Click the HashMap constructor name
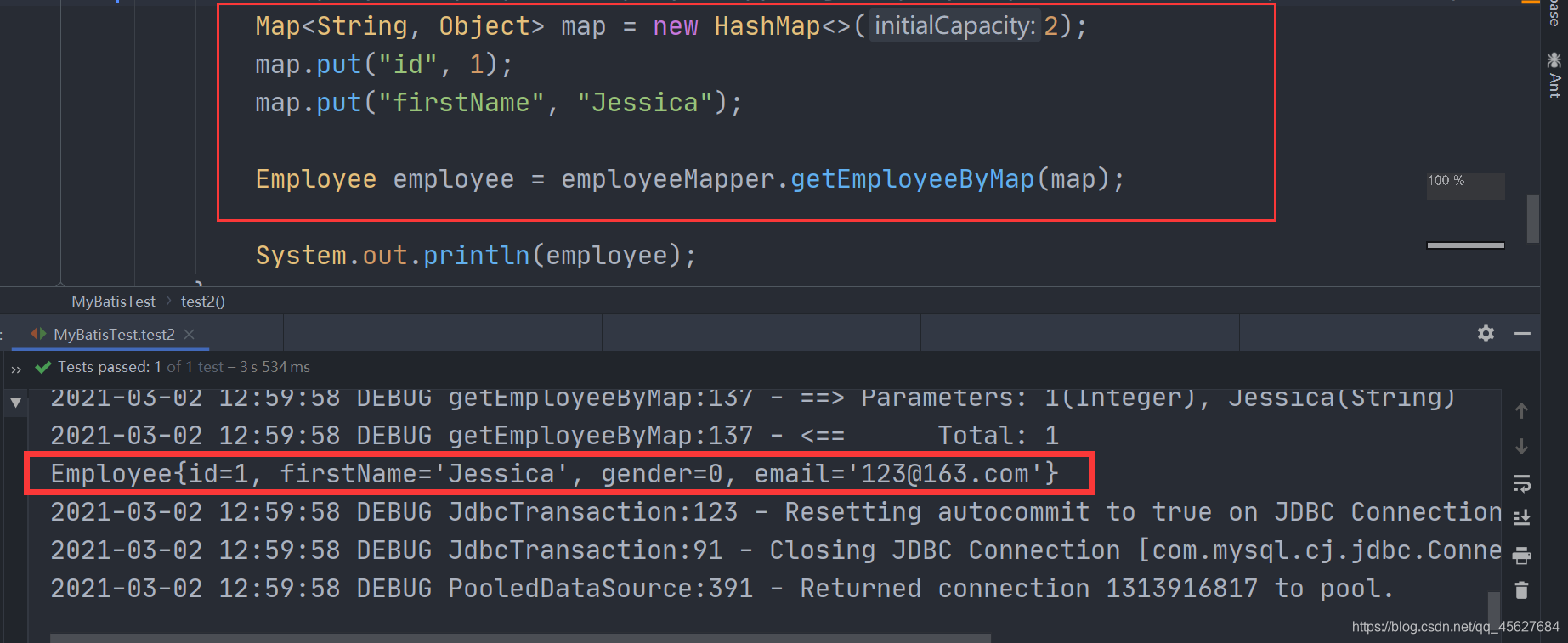Viewport: 1568px width, 643px height. [x=767, y=26]
